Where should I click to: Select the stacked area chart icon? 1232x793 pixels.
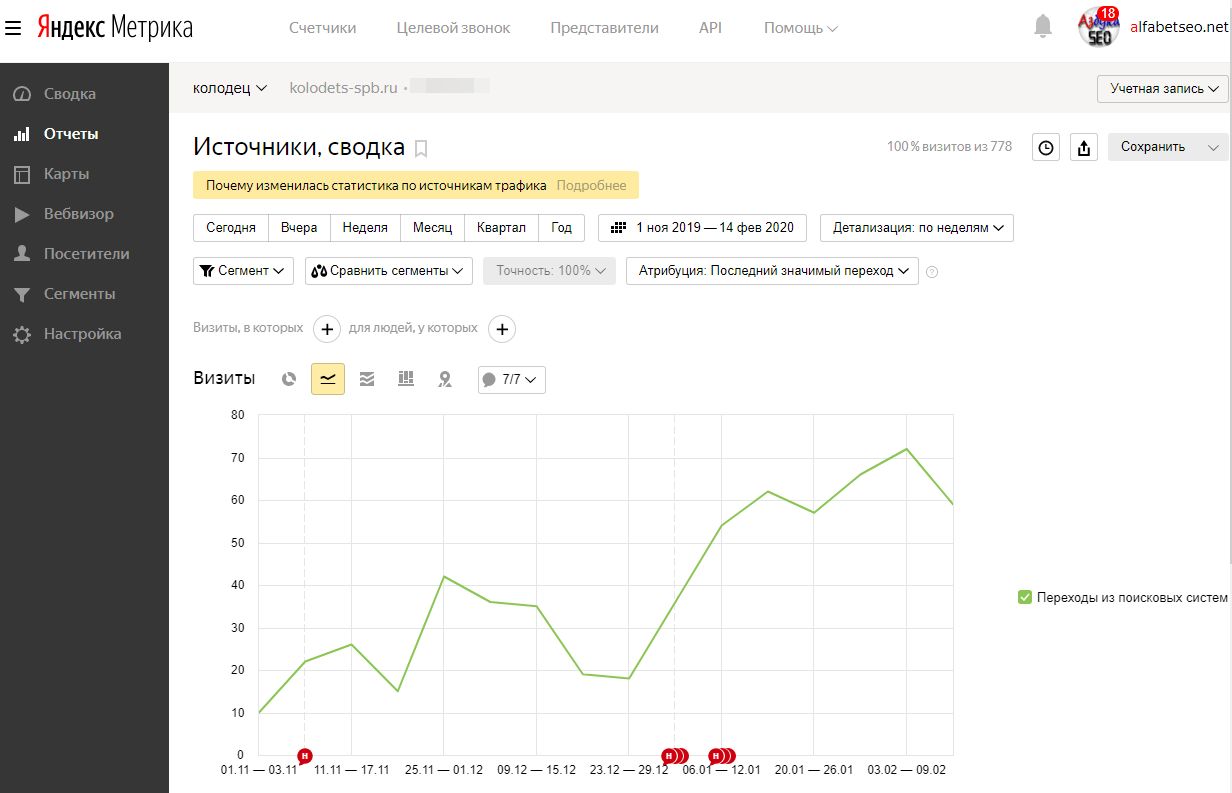coord(367,379)
